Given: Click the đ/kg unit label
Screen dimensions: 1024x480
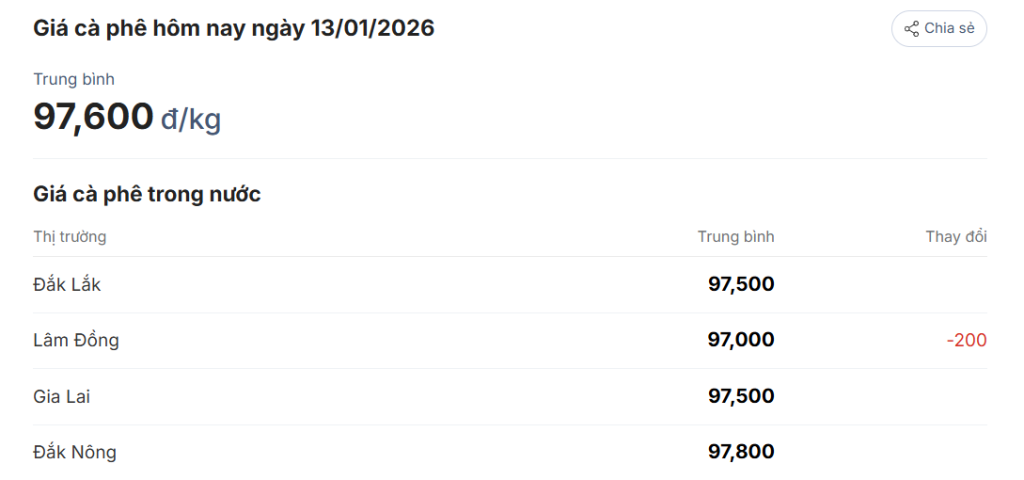Looking at the screenshot, I should 191,120.
